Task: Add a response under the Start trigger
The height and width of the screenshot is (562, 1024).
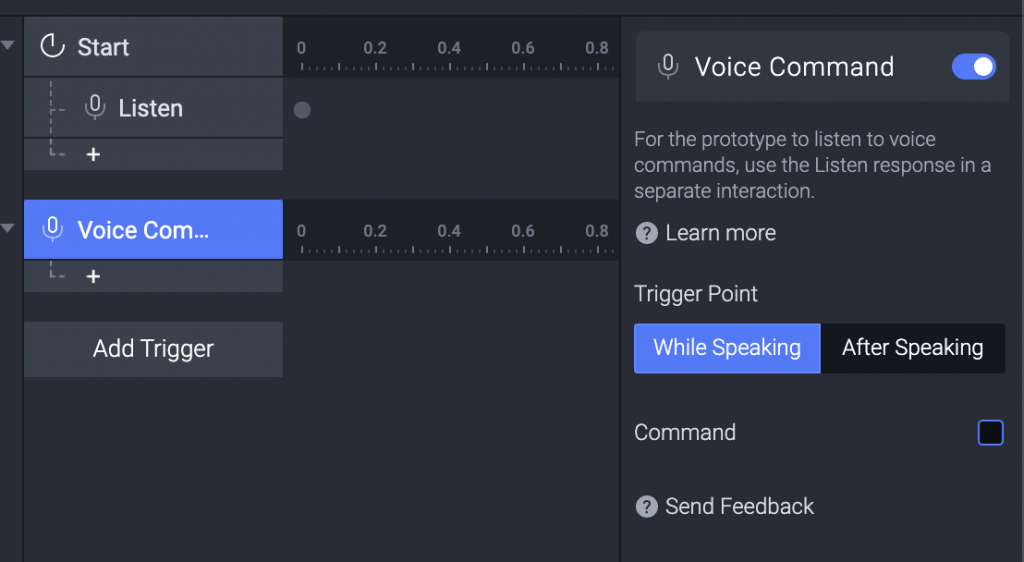Action: pos(93,155)
